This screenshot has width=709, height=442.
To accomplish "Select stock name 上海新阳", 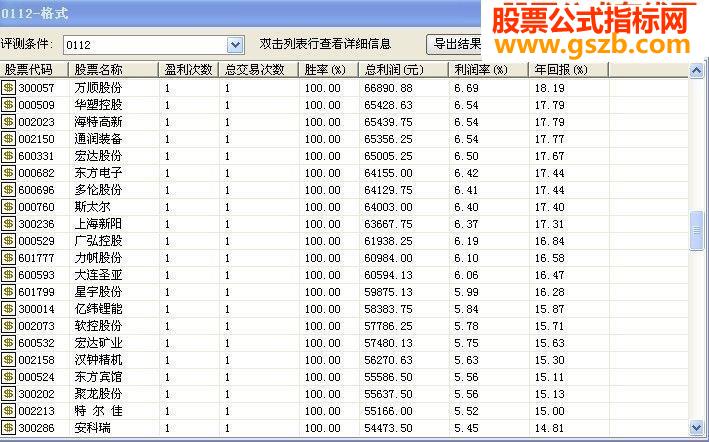I will (x=98, y=224).
